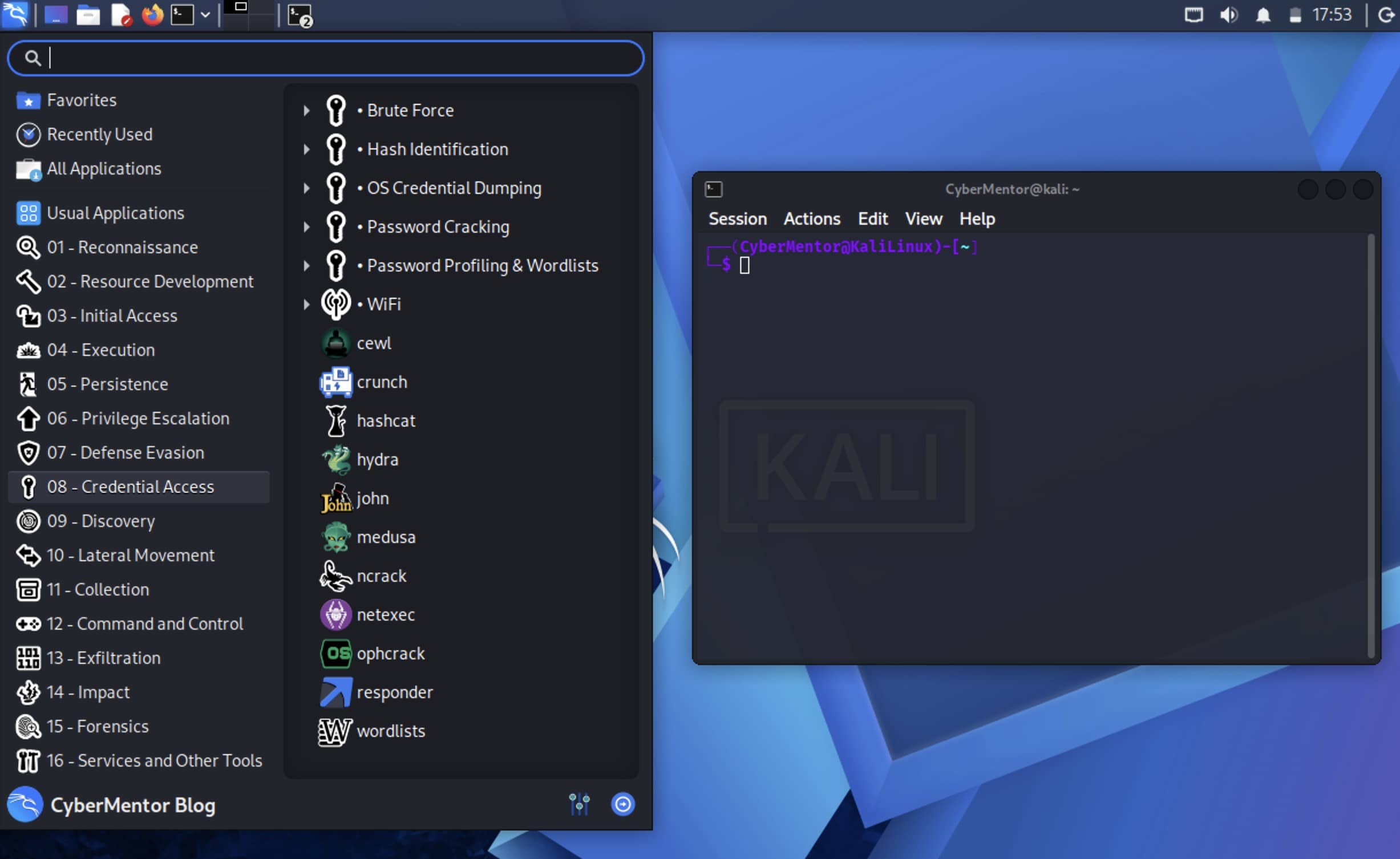1400x859 pixels.
Task: Open notifications bell in the panel
Action: point(1263,15)
